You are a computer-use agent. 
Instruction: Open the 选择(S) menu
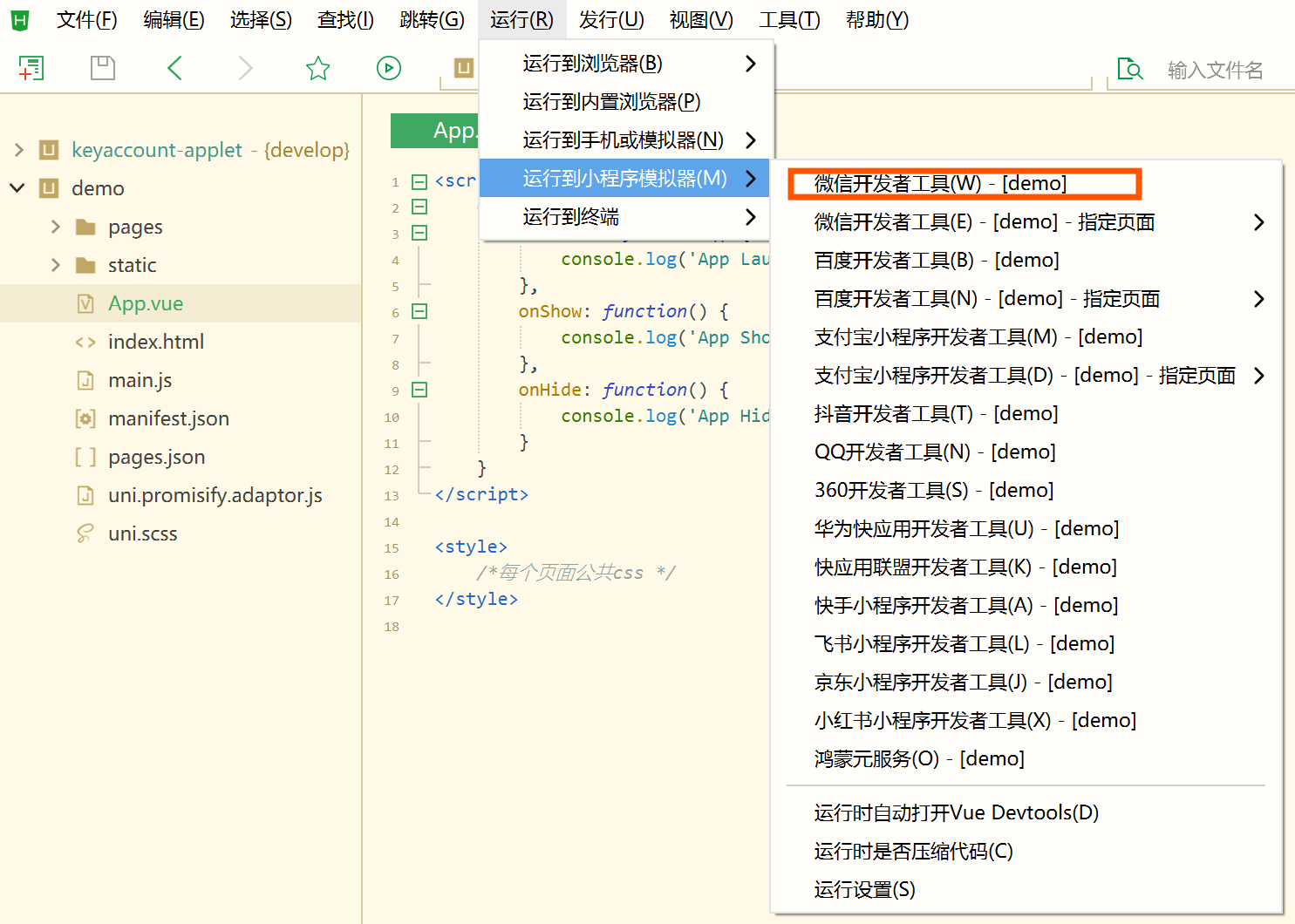click(x=261, y=19)
